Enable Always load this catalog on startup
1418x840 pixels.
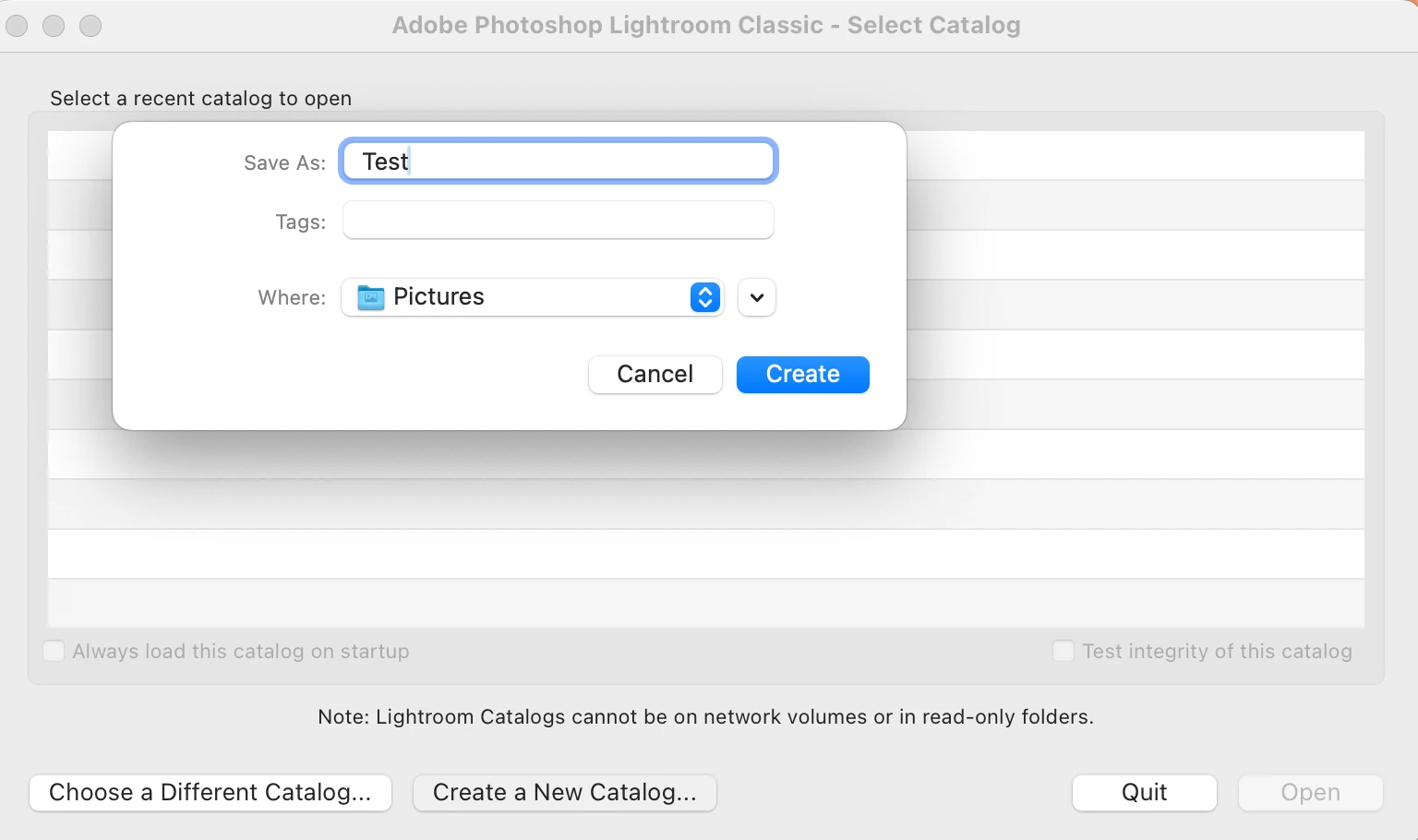point(54,651)
